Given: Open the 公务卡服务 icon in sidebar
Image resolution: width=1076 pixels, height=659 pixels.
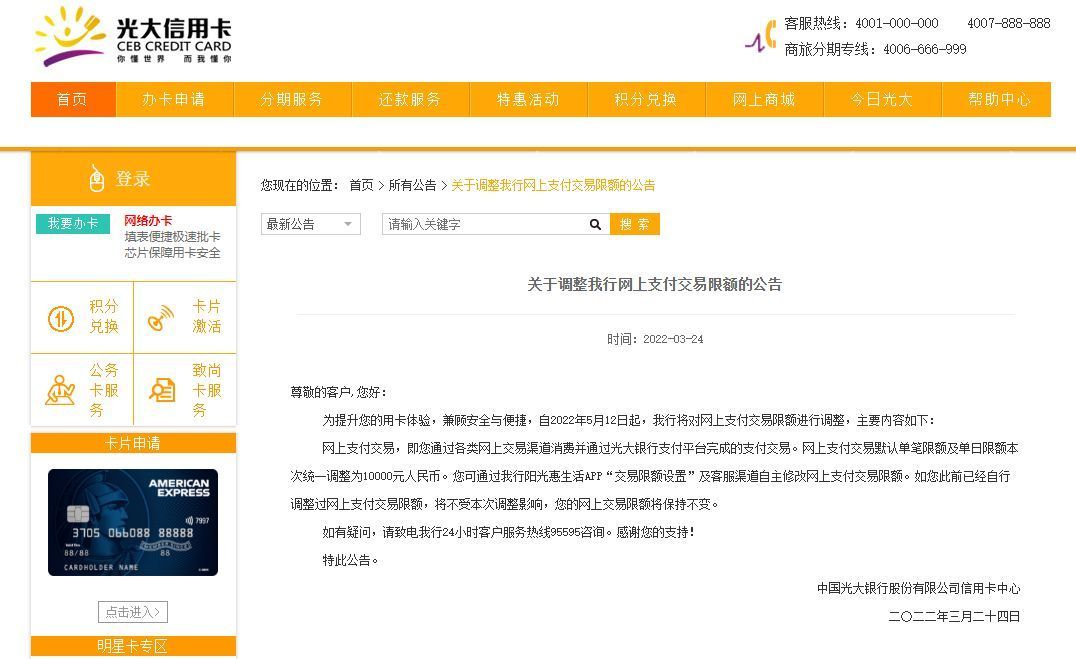Looking at the screenshot, I should (x=61, y=390).
